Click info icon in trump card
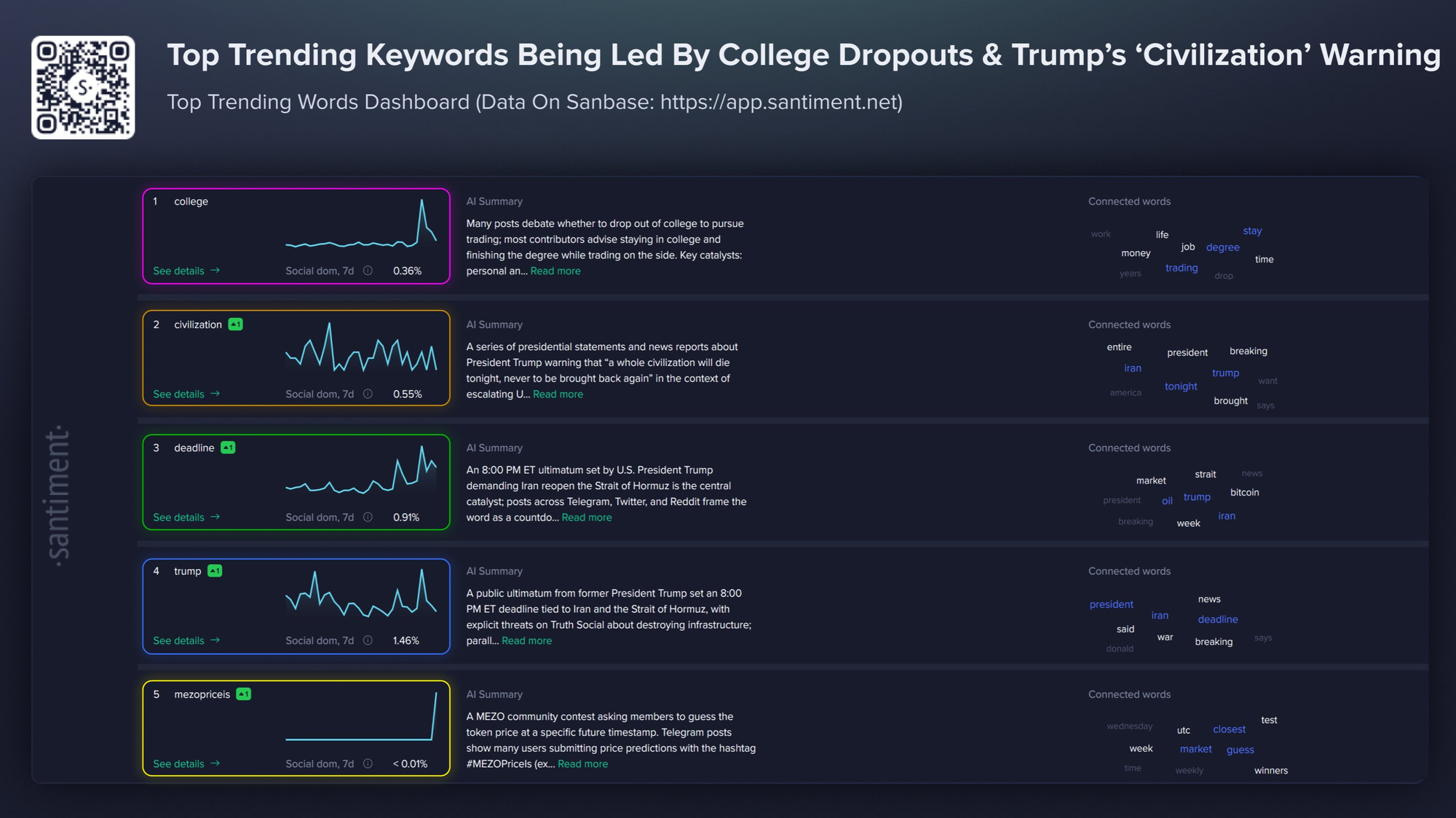This screenshot has width=1456, height=818. click(x=368, y=640)
